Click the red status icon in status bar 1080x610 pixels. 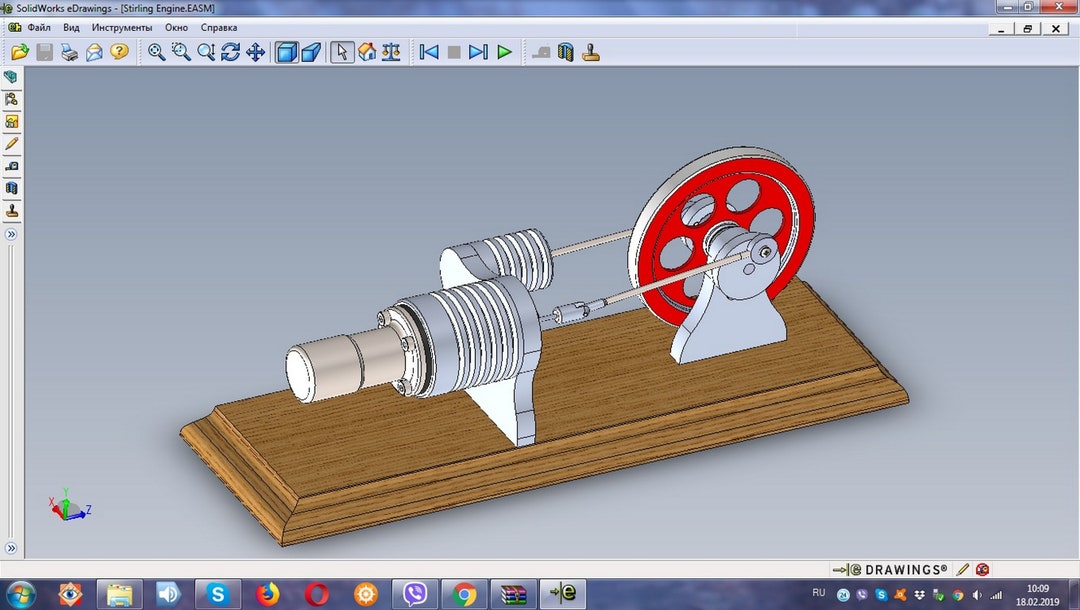point(982,569)
